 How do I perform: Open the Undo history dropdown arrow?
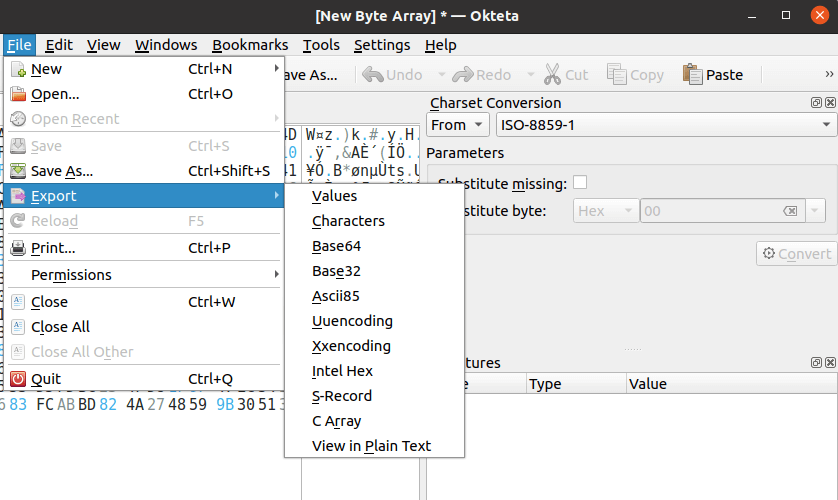[441, 75]
